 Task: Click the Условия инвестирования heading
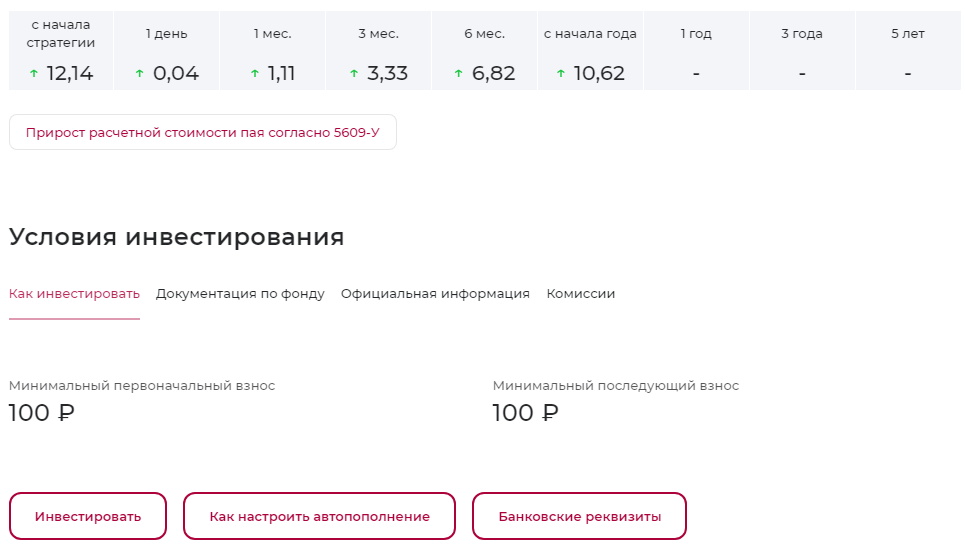pos(177,237)
